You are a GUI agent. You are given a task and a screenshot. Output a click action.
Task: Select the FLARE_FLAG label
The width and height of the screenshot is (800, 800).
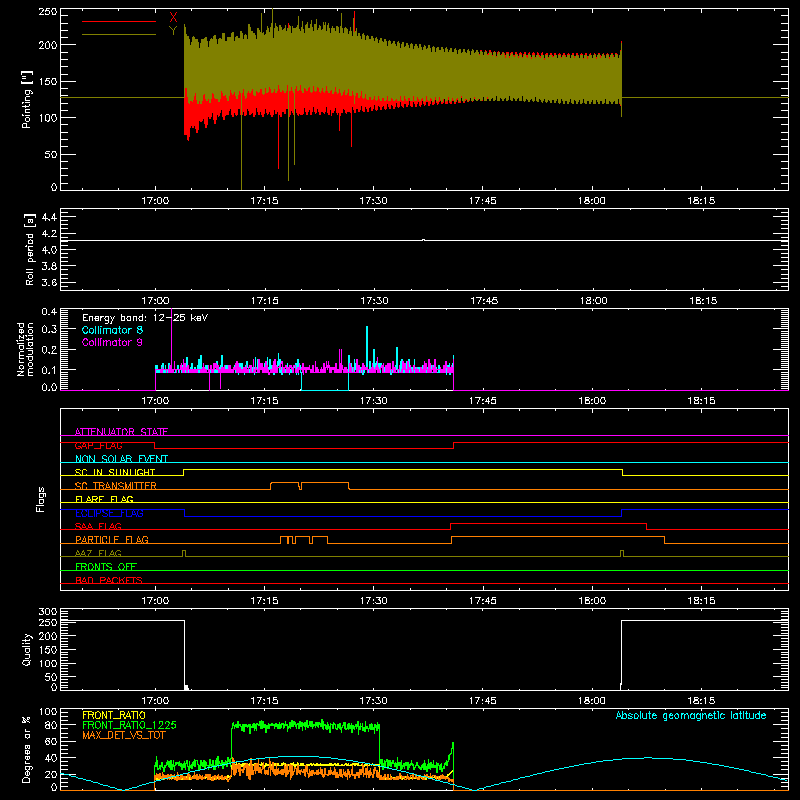pyautogui.click(x=104, y=499)
